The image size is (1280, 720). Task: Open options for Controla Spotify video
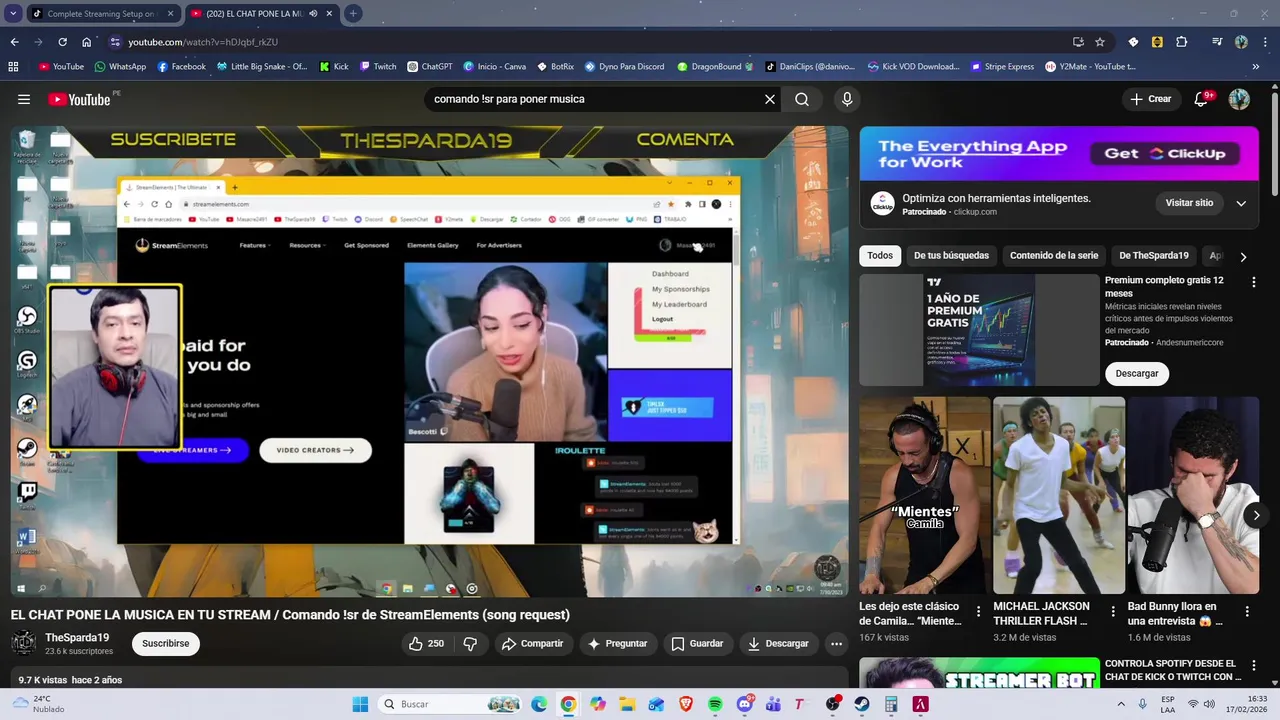(x=1253, y=665)
